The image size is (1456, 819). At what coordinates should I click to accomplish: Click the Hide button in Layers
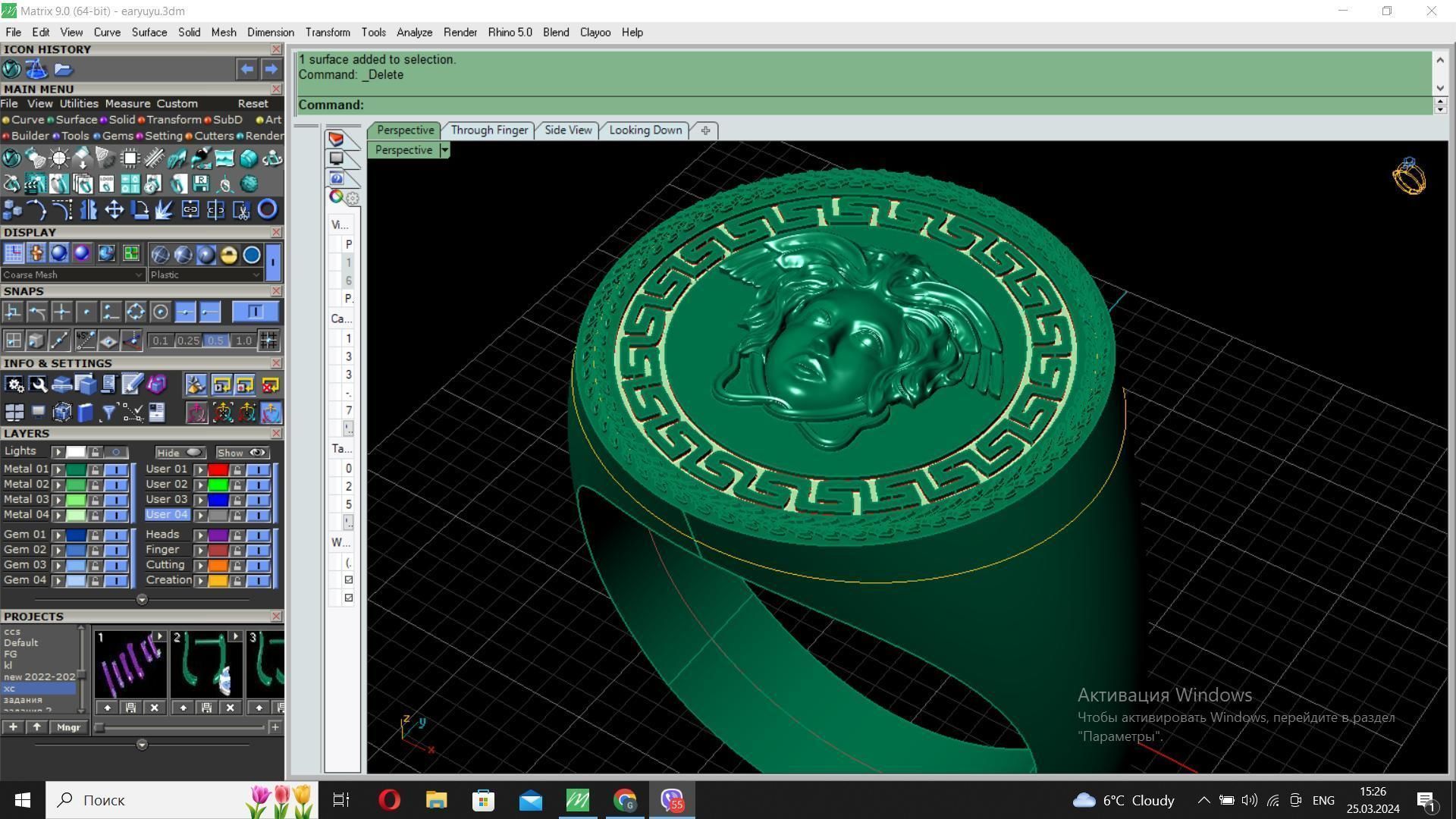click(x=179, y=453)
